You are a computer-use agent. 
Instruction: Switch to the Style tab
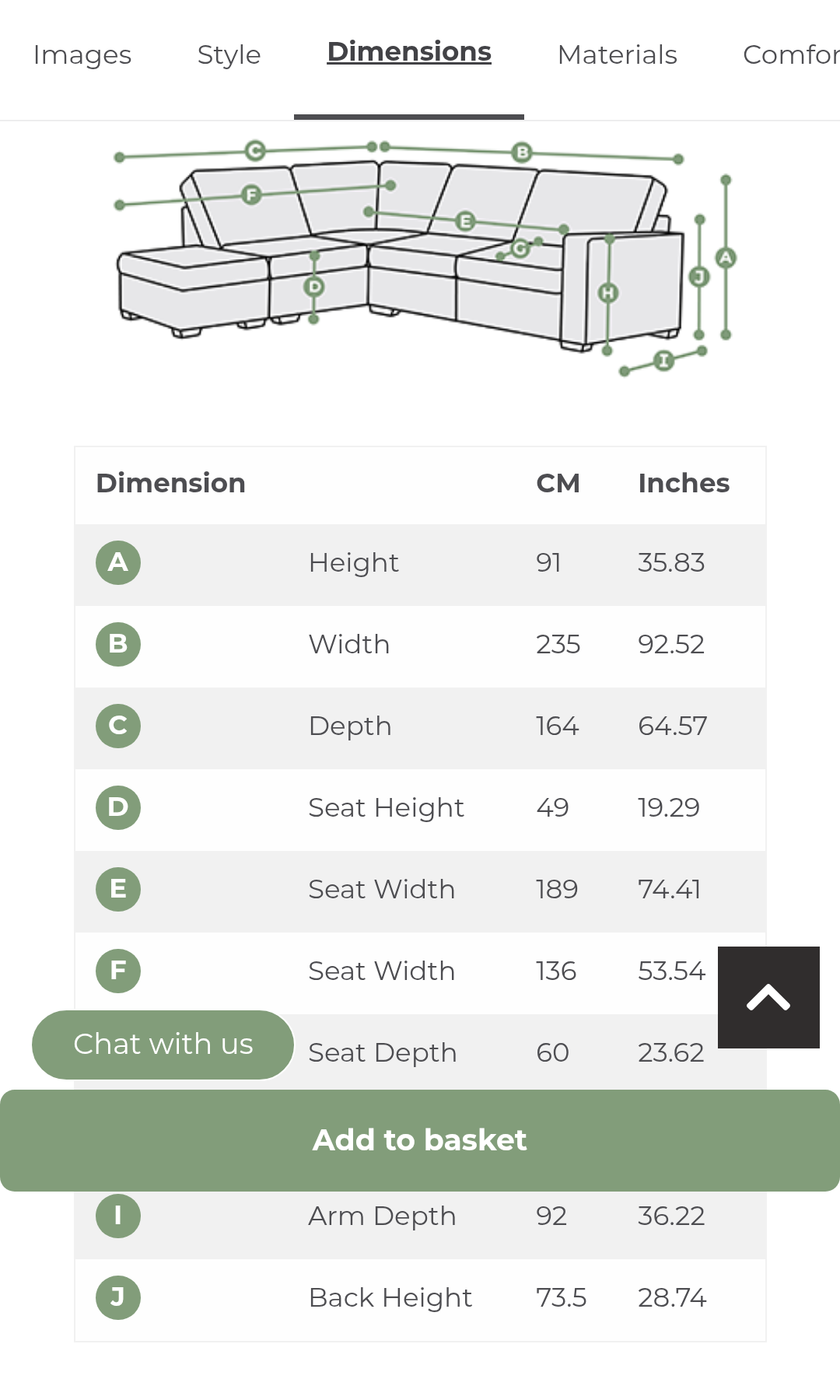tap(229, 55)
